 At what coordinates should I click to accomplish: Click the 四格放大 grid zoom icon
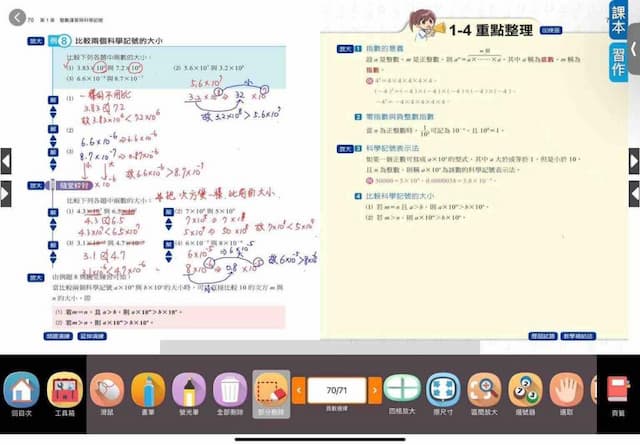tap(402, 390)
